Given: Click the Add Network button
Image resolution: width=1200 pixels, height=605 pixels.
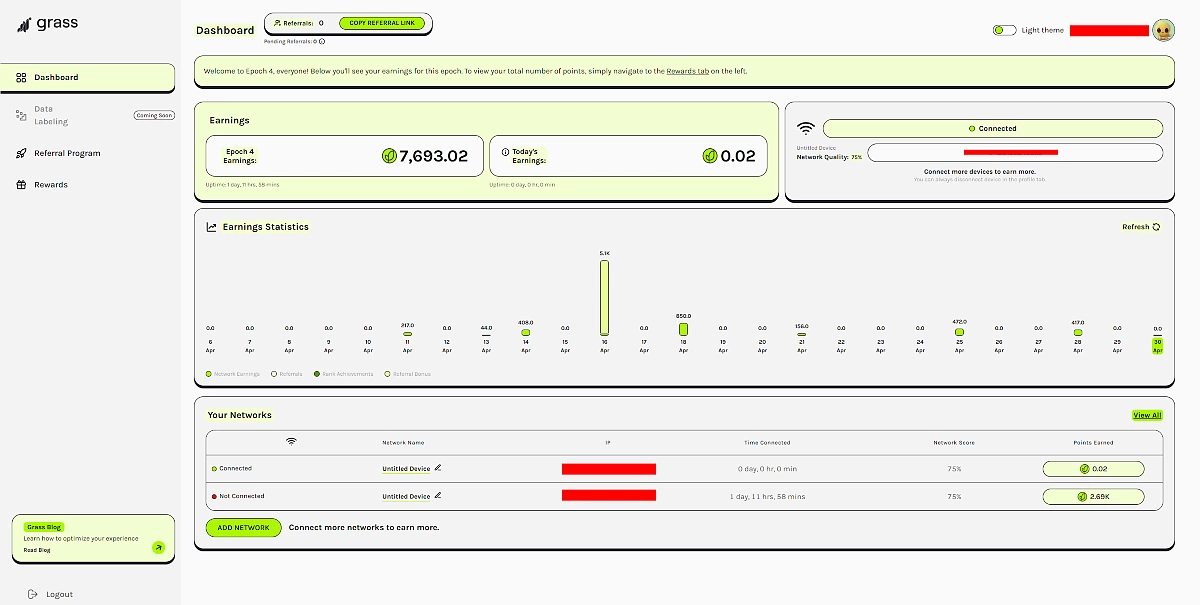Looking at the screenshot, I should [x=243, y=527].
